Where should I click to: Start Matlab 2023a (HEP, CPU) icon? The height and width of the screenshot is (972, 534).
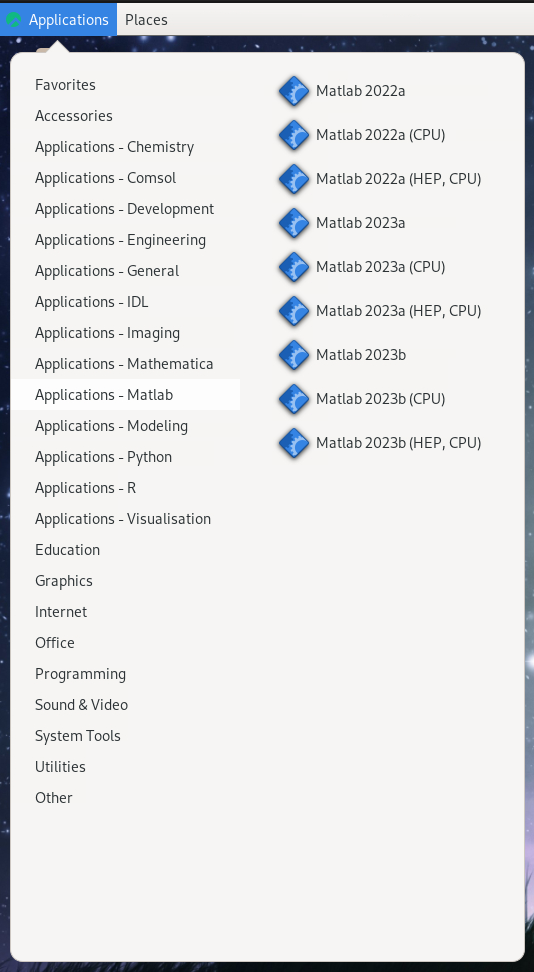294,311
